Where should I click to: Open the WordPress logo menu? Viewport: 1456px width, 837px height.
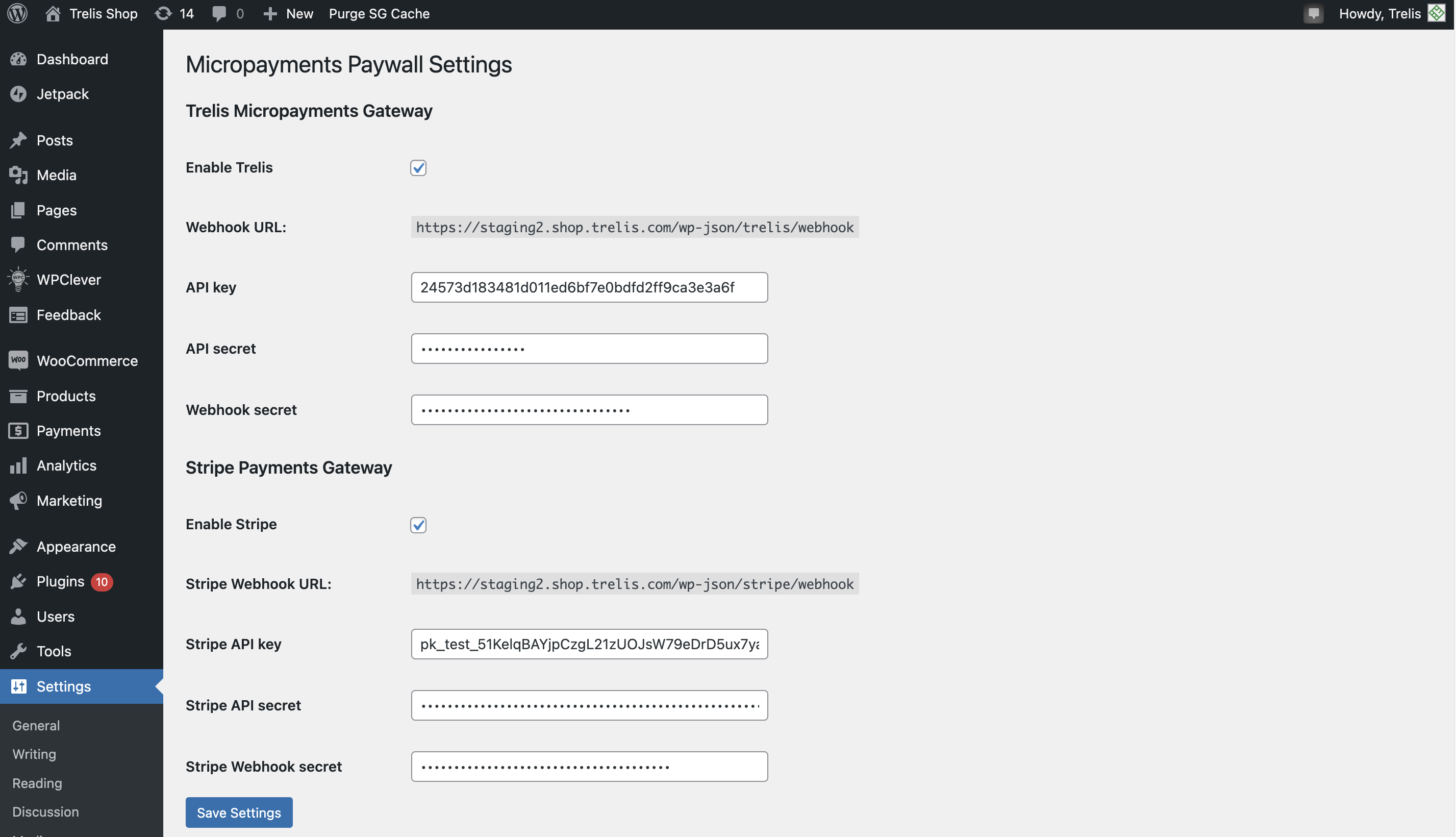[17, 14]
